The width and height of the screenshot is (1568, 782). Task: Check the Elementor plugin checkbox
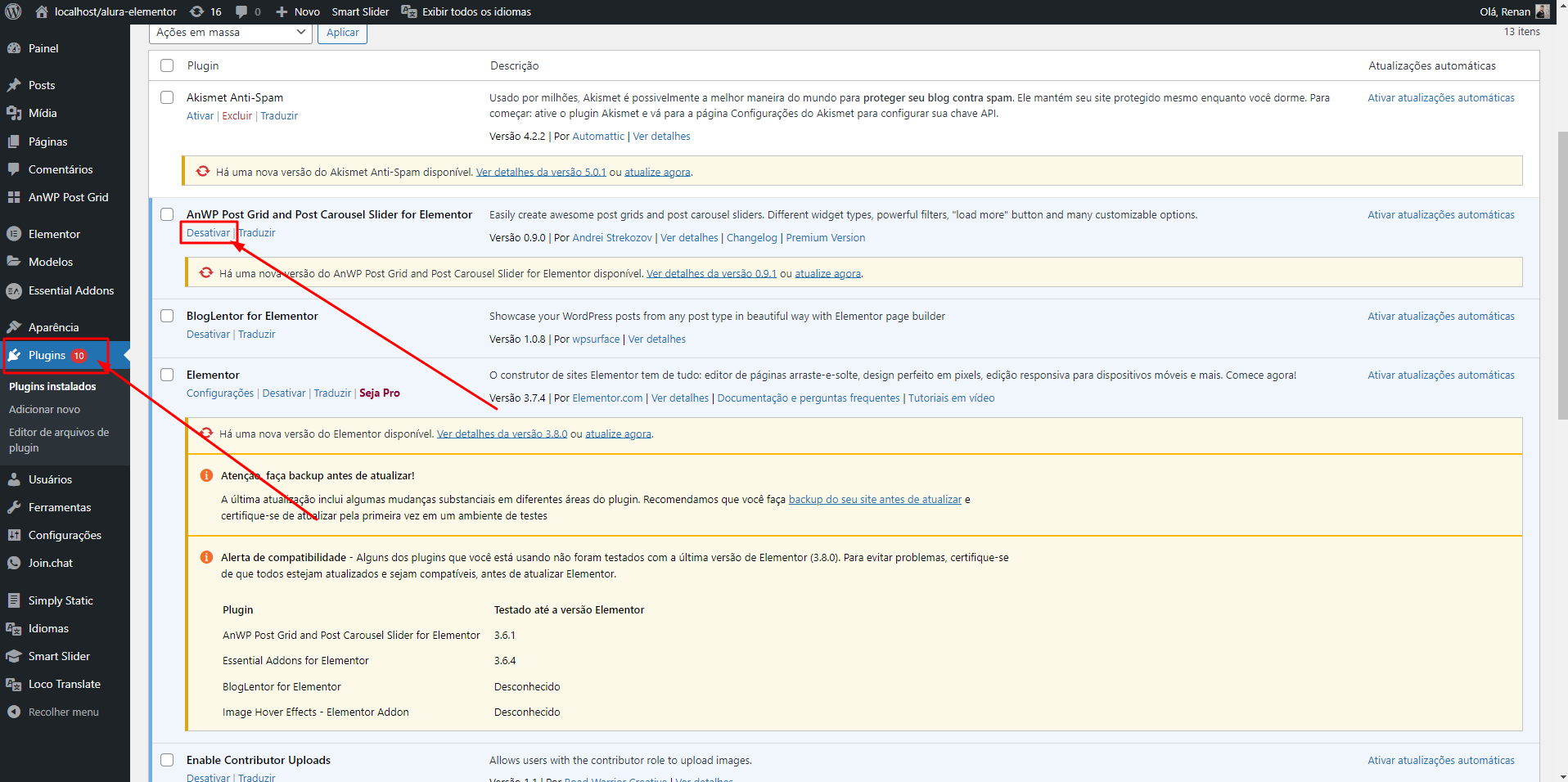[167, 375]
